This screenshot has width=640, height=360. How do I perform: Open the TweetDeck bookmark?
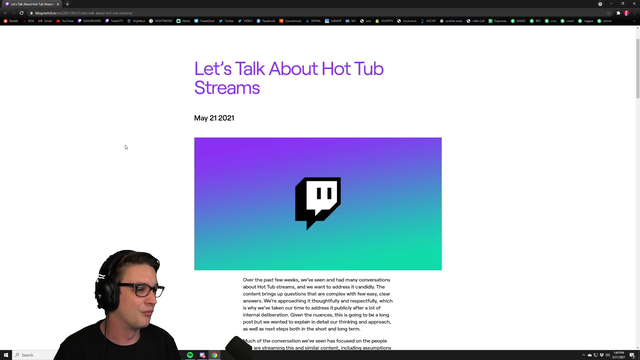(204, 21)
